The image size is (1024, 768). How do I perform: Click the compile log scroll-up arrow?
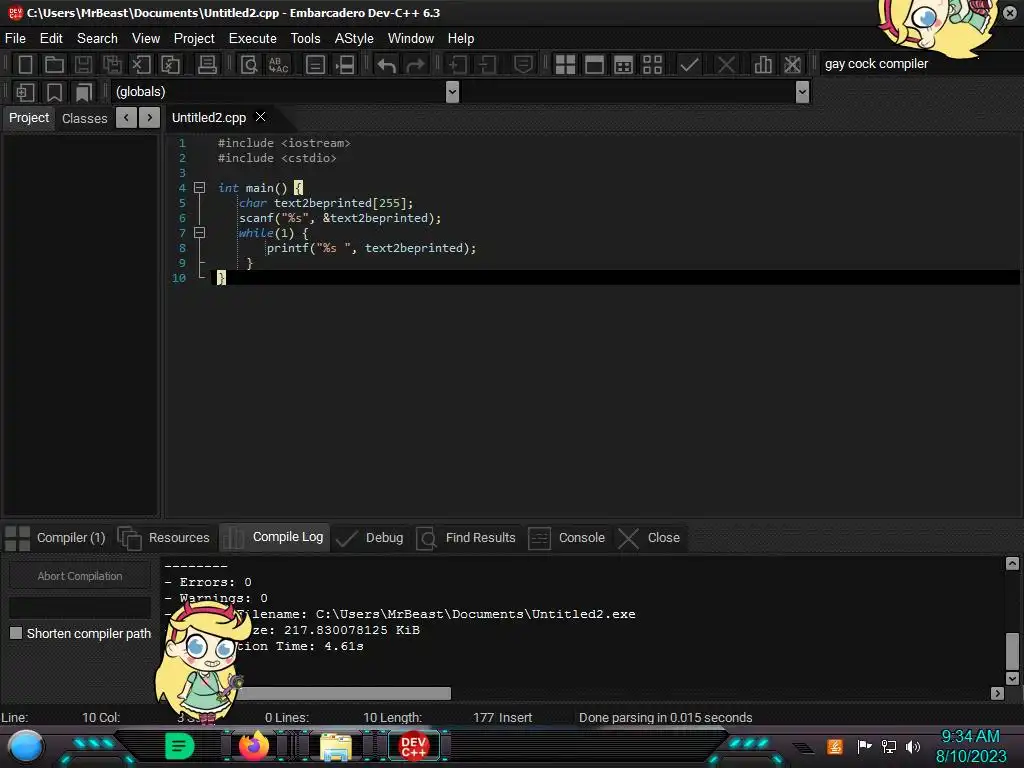[1012, 563]
